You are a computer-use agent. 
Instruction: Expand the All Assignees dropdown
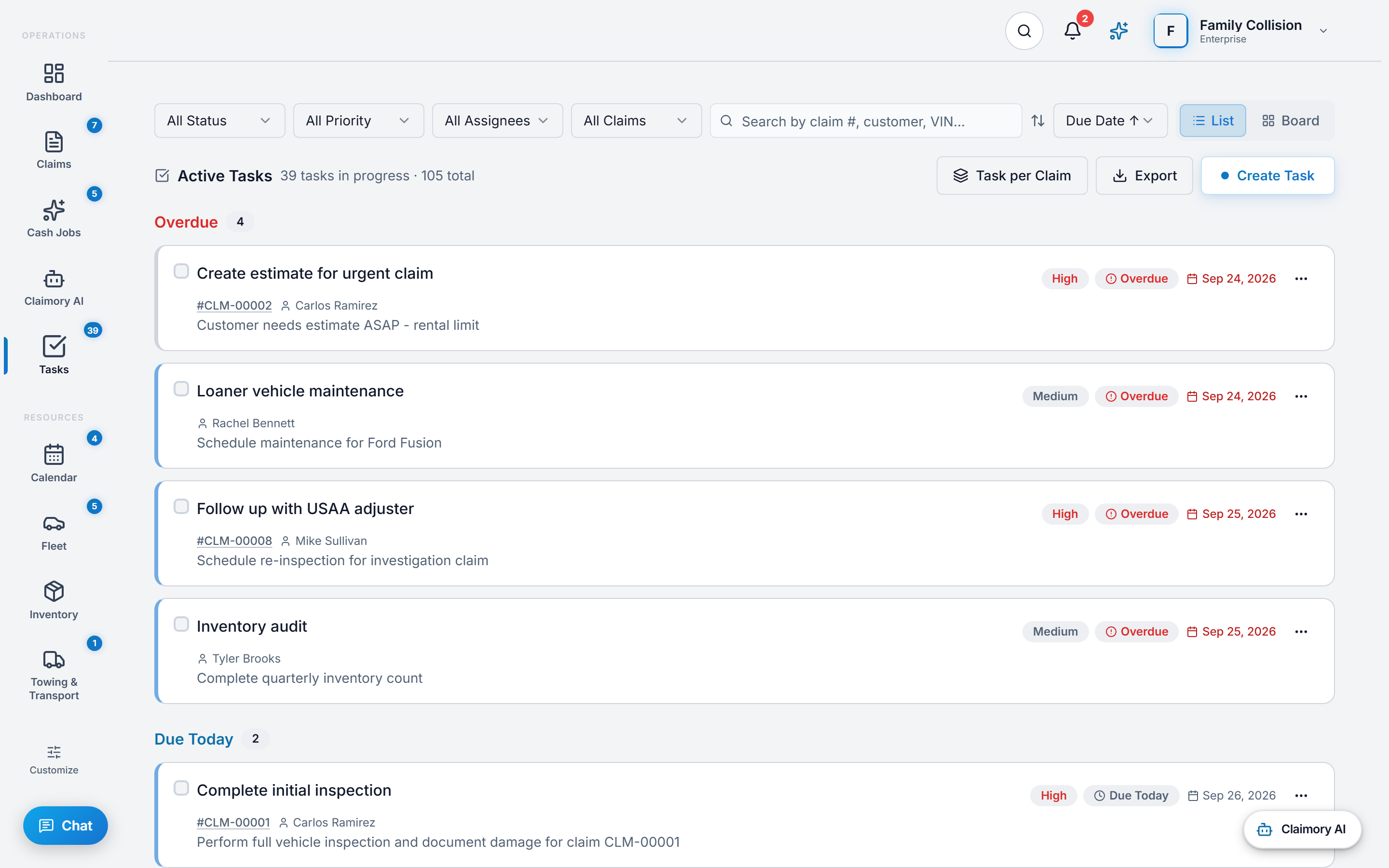point(498,121)
